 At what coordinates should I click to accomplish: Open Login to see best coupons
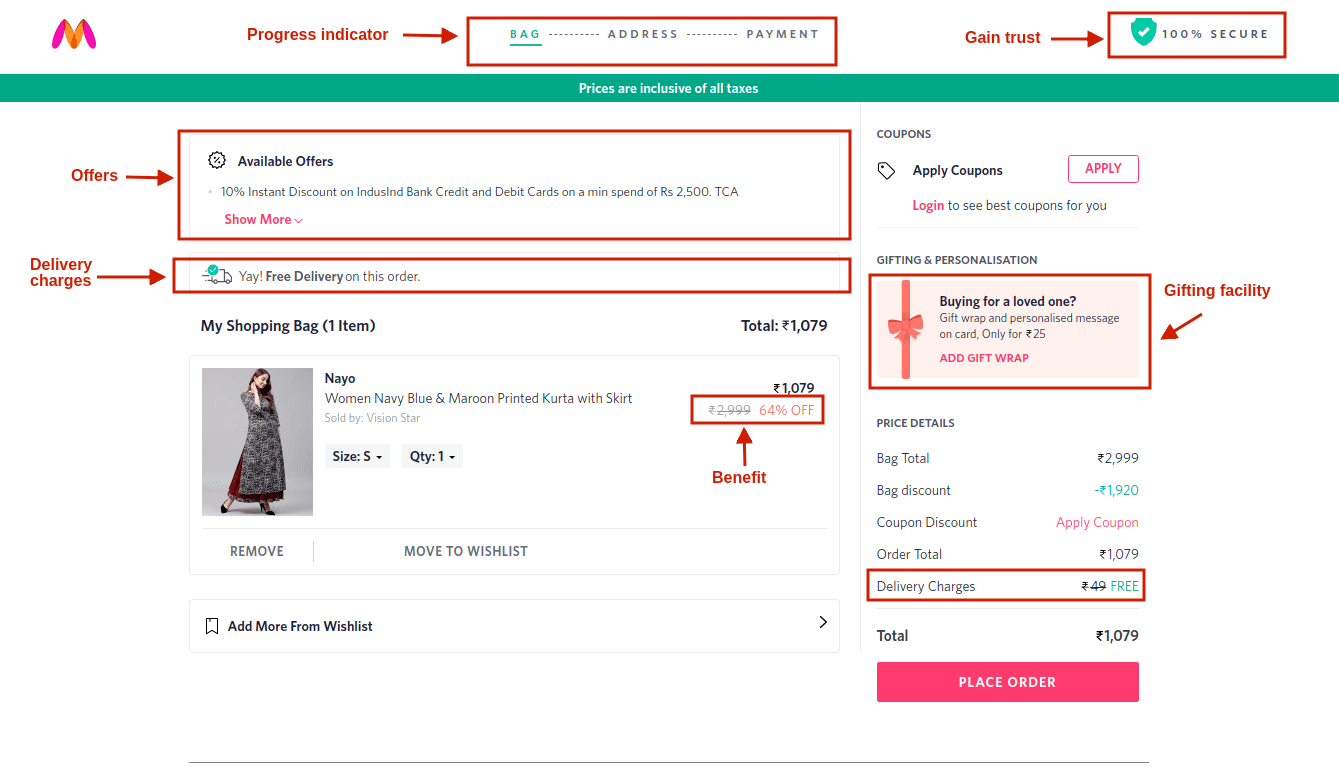point(928,205)
